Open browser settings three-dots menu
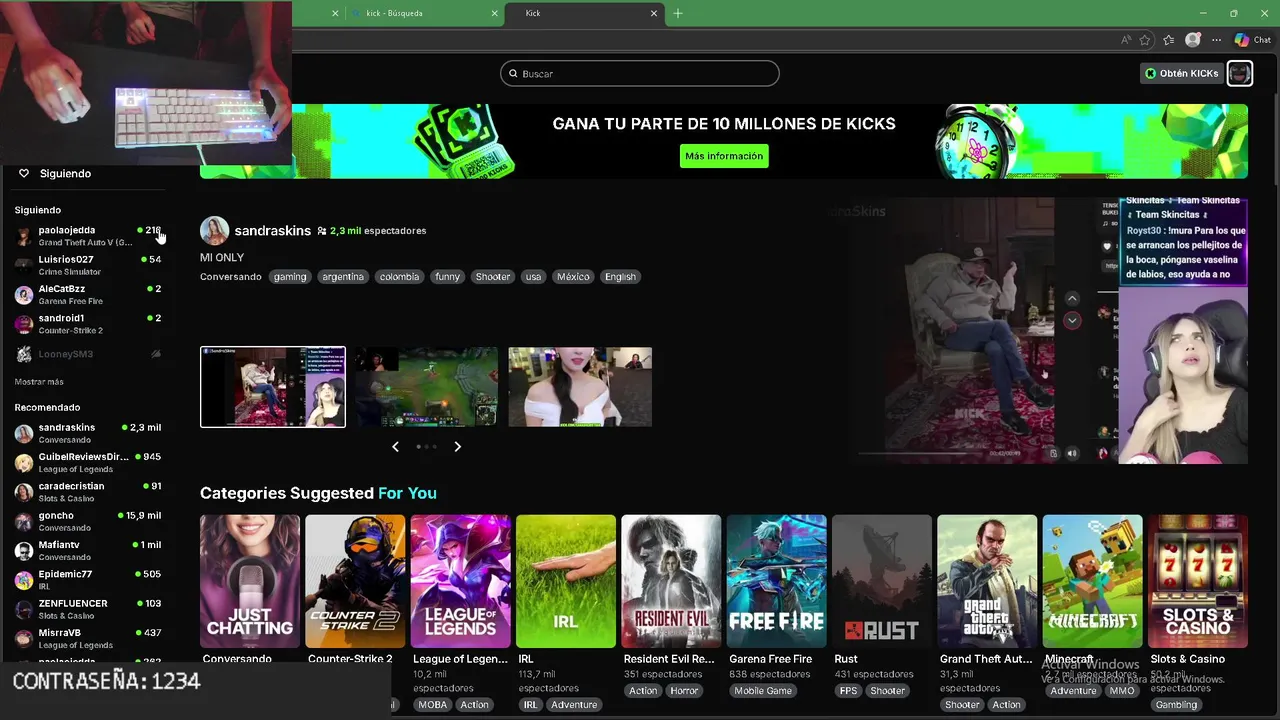 (1216, 40)
